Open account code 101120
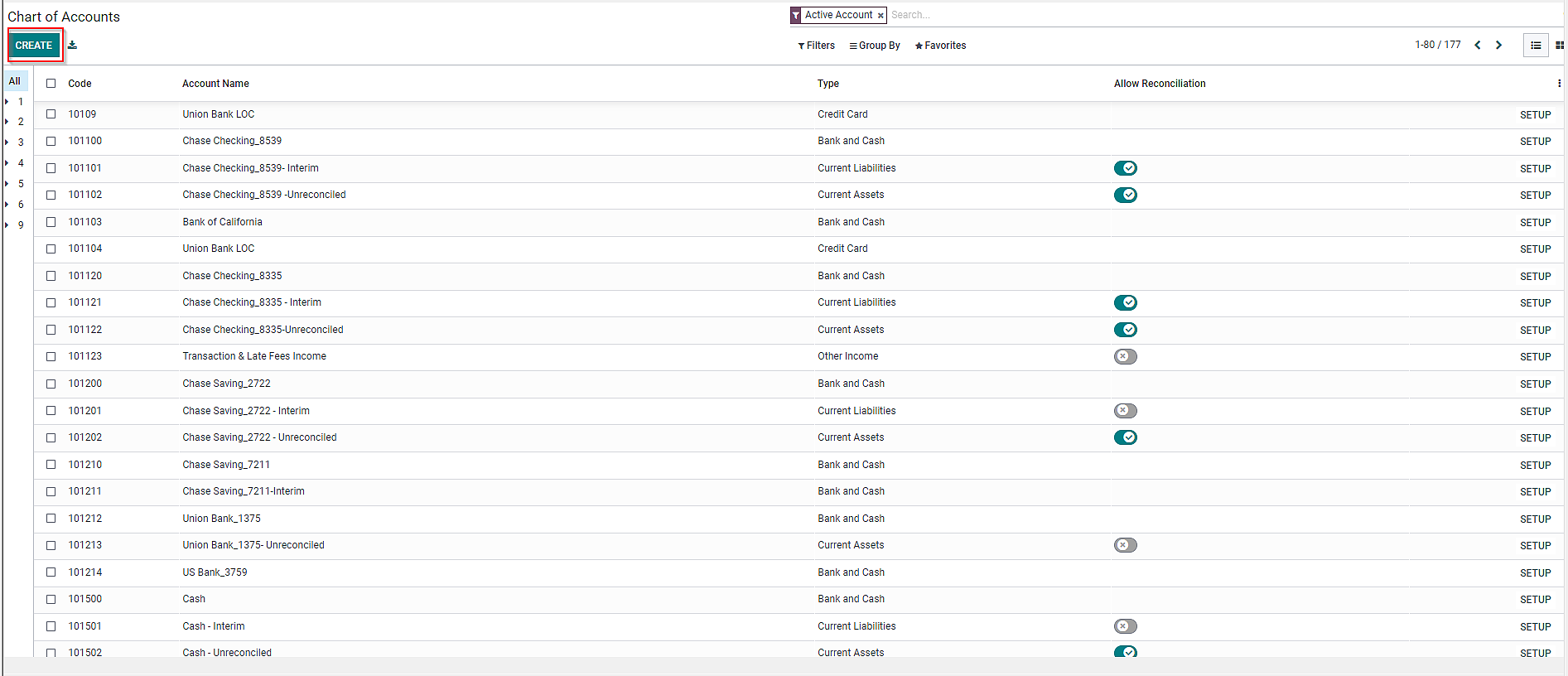This screenshot has height=676, width=1568. coord(85,276)
